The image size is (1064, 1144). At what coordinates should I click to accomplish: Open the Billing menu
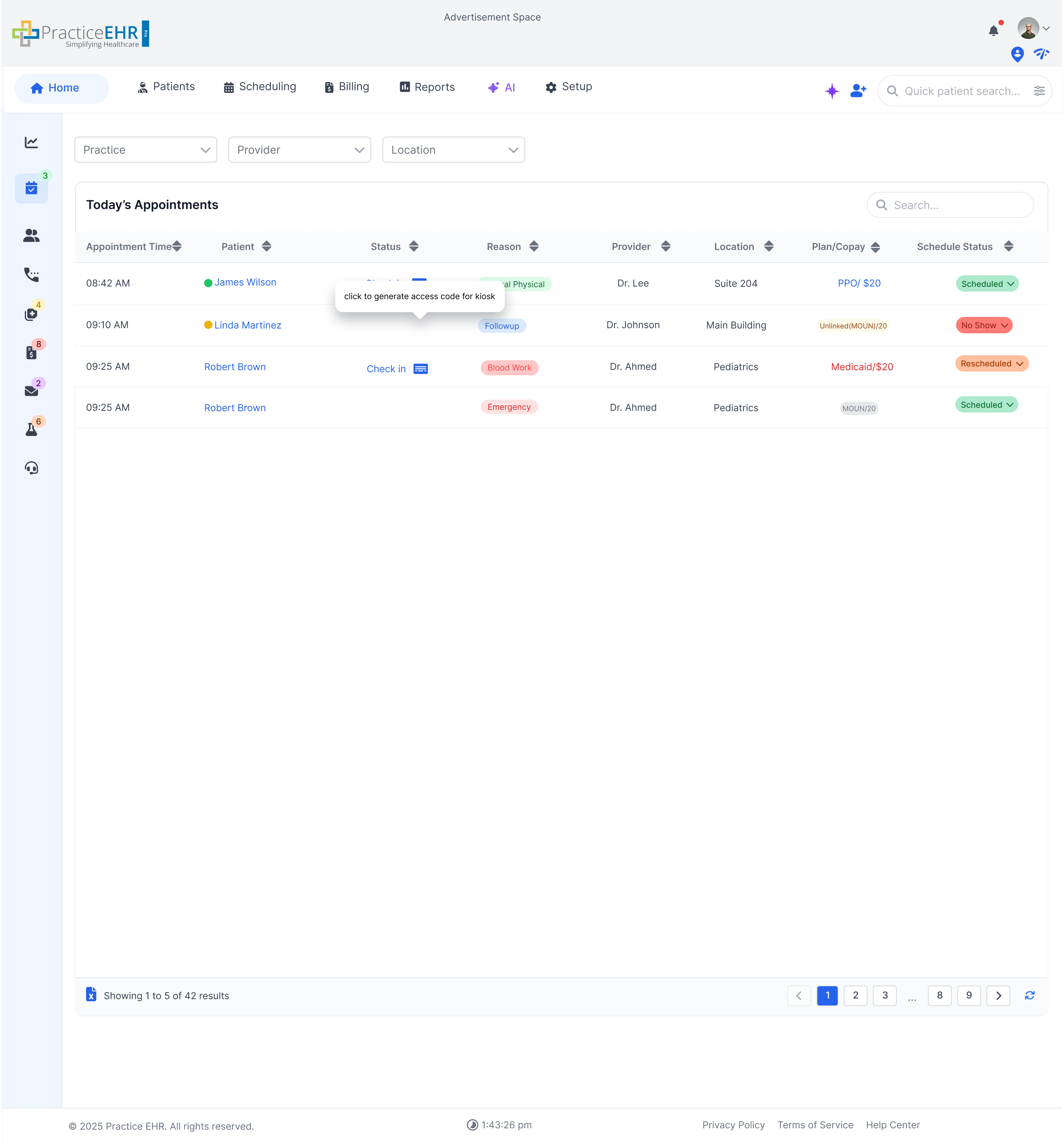(x=347, y=86)
